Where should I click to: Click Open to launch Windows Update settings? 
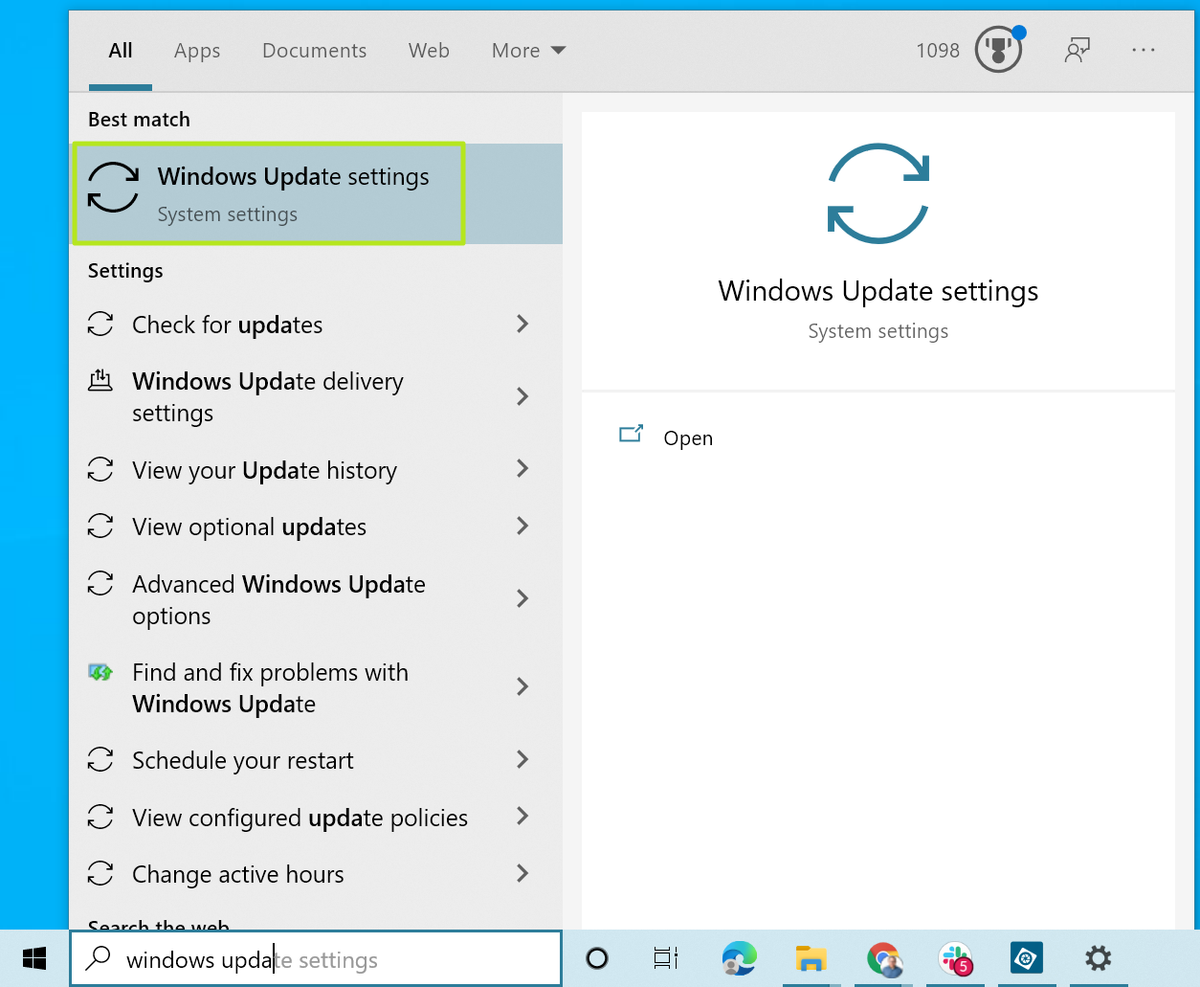click(687, 438)
